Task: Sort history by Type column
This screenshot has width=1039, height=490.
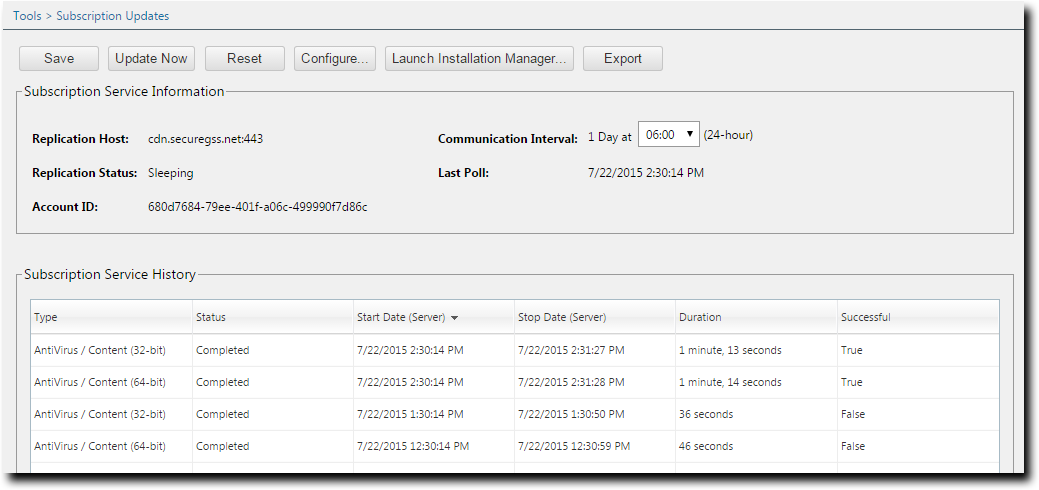Action: point(46,317)
